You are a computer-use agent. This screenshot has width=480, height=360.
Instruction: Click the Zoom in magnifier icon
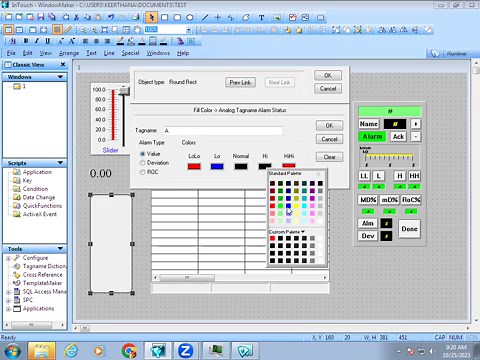[x=94, y=30]
